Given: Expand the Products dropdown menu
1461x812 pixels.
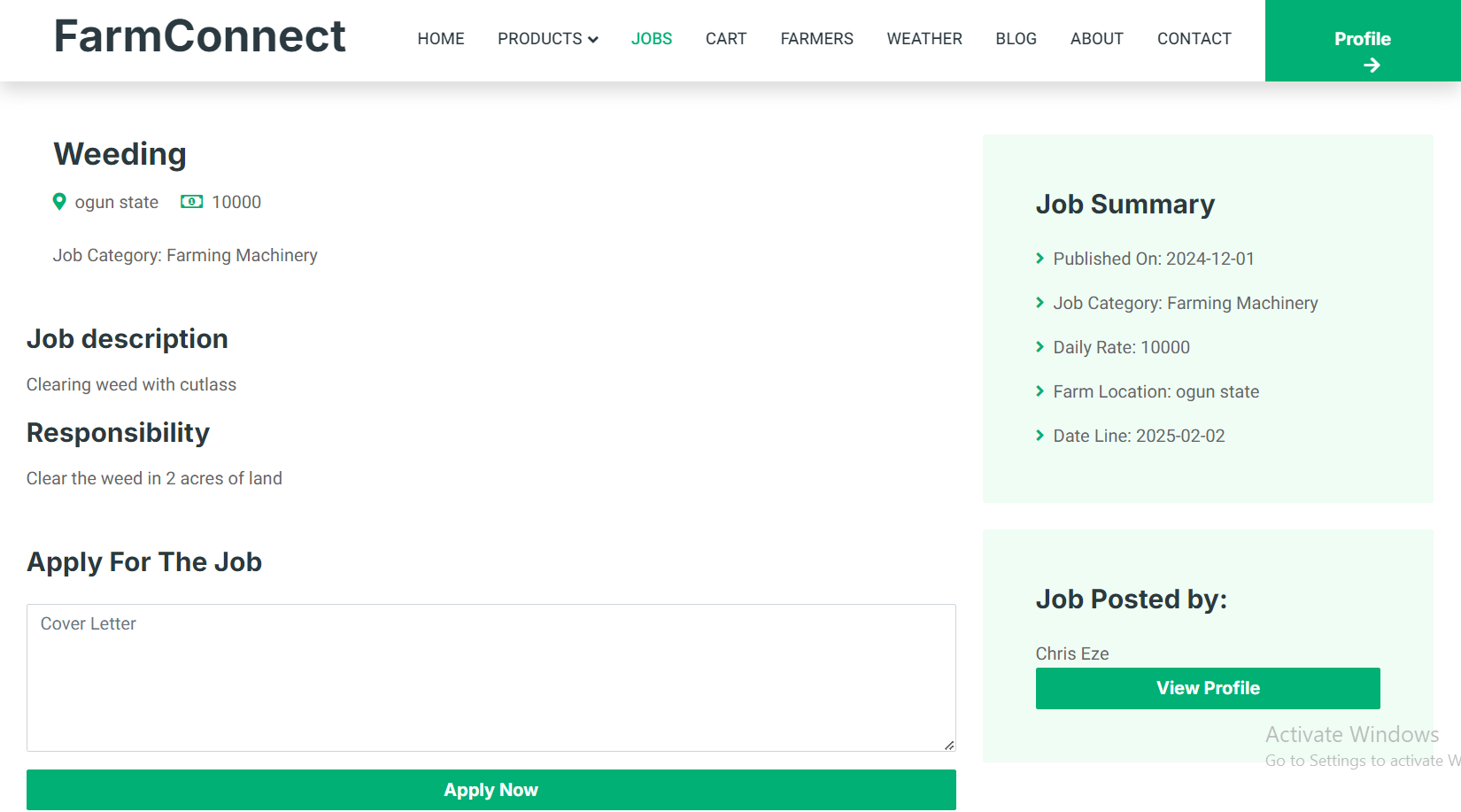Looking at the screenshot, I should click(x=547, y=39).
